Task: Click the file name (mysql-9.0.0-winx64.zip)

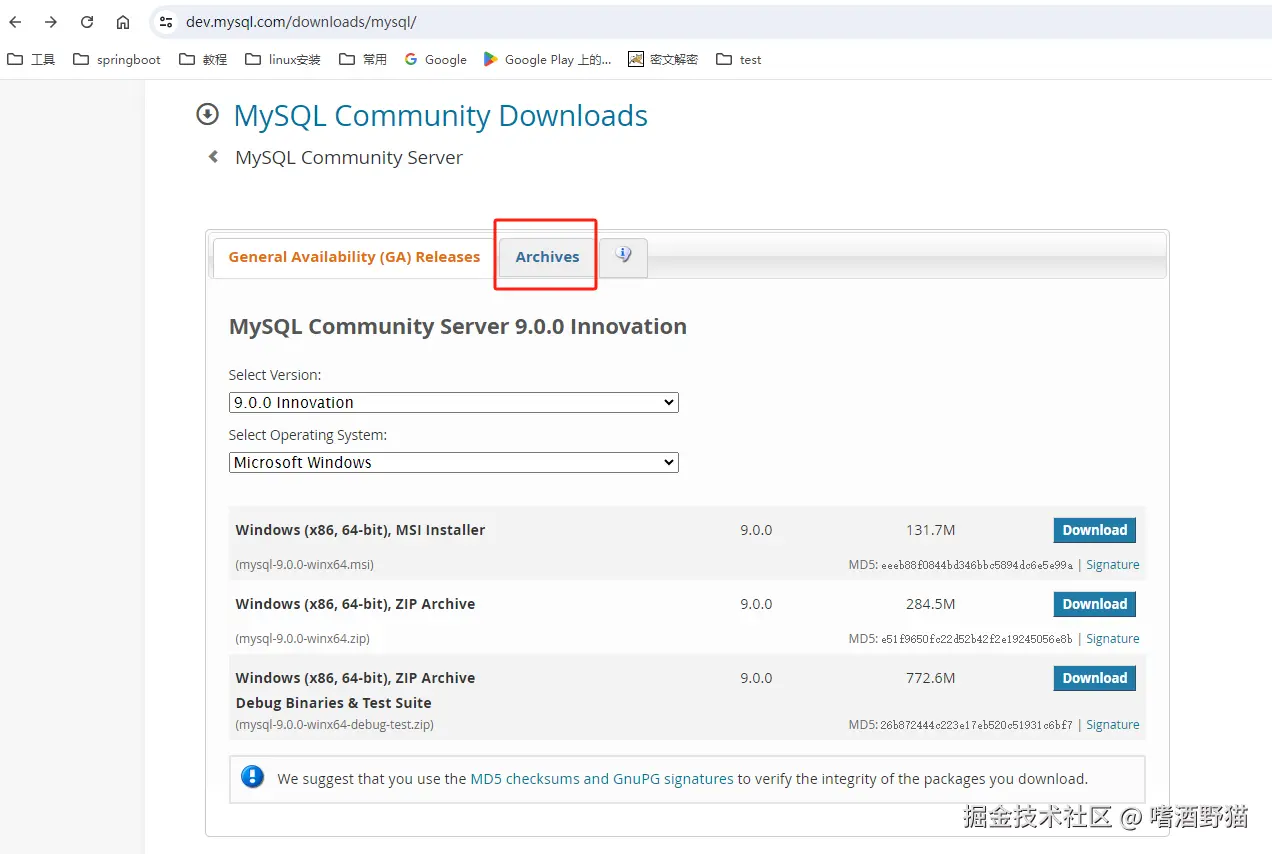Action: click(x=303, y=639)
